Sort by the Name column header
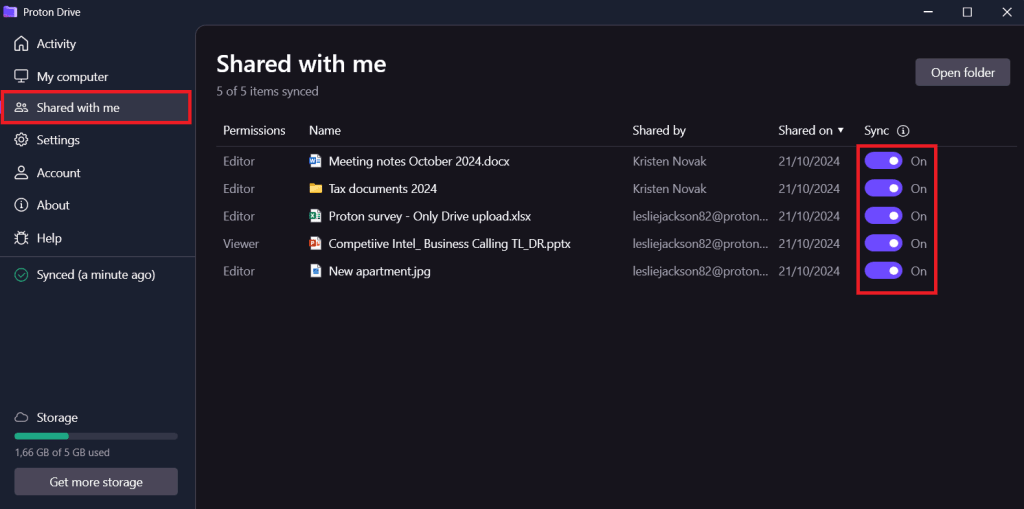Viewport: 1024px width, 509px height. point(325,131)
